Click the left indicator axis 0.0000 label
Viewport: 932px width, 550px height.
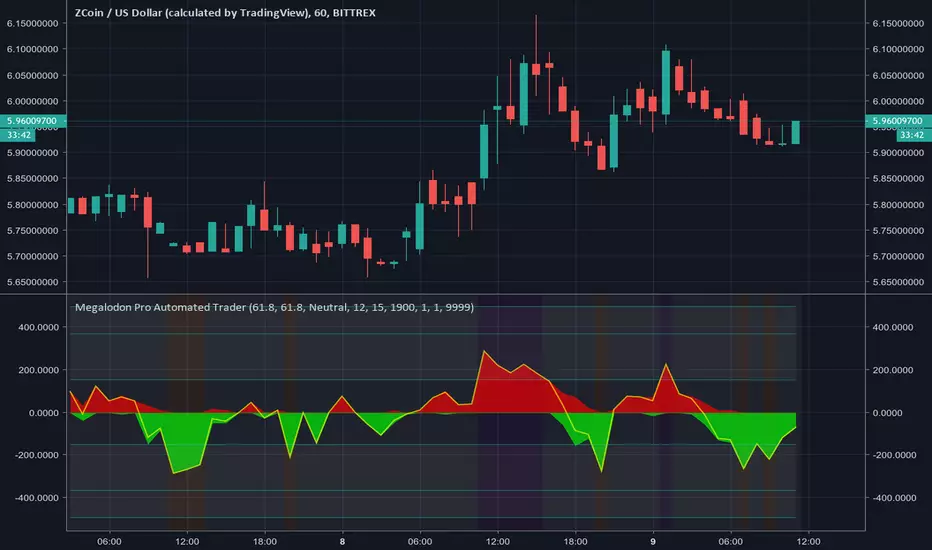[44, 413]
